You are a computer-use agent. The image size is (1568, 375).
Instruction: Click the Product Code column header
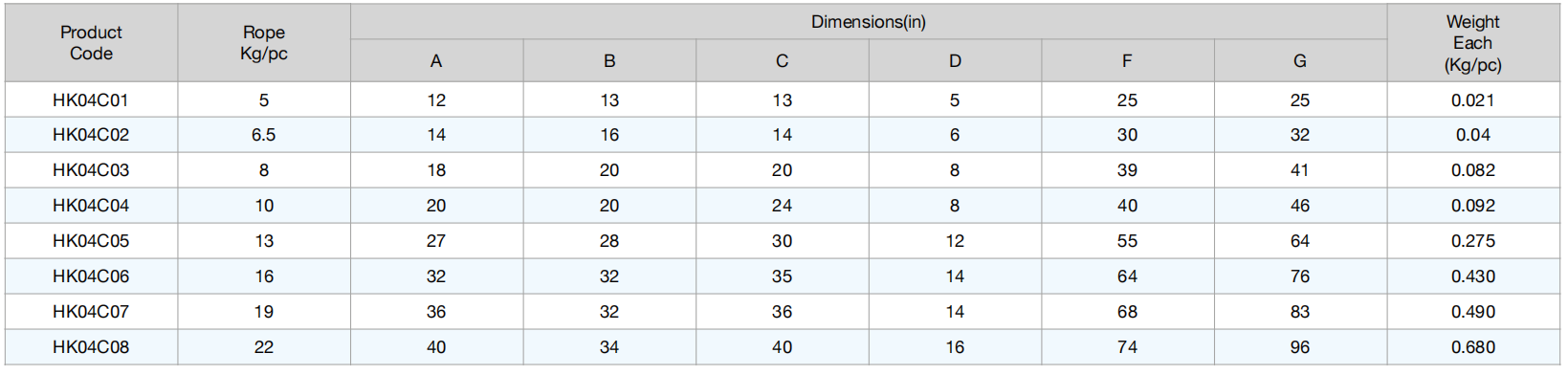(91, 43)
